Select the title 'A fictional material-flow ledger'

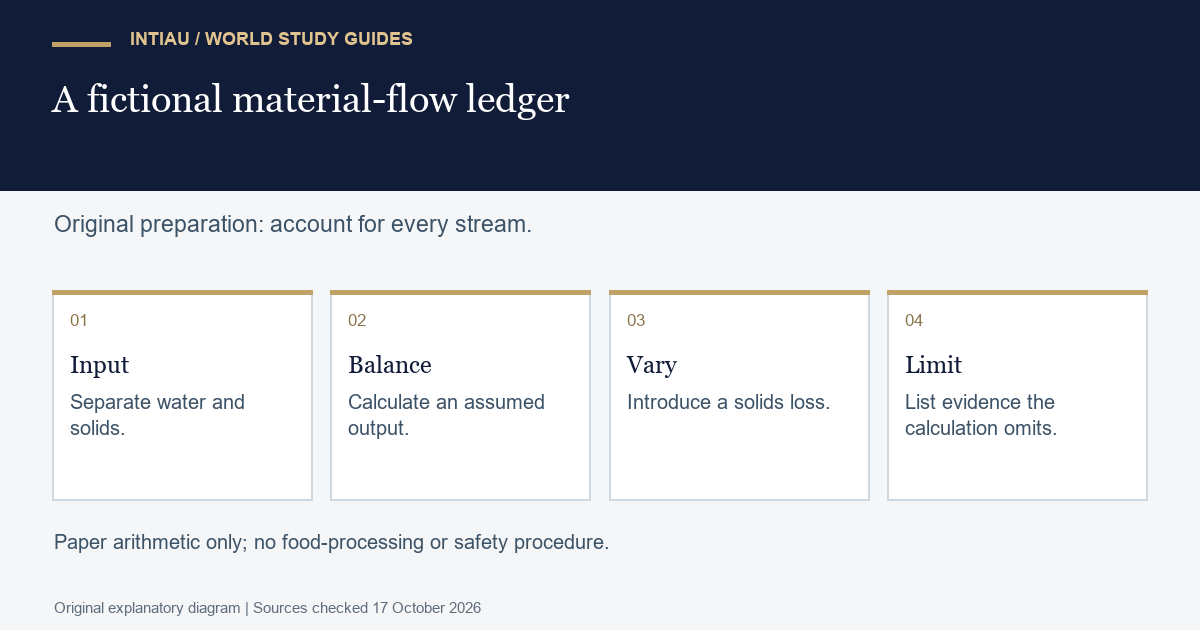pos(310,99)
